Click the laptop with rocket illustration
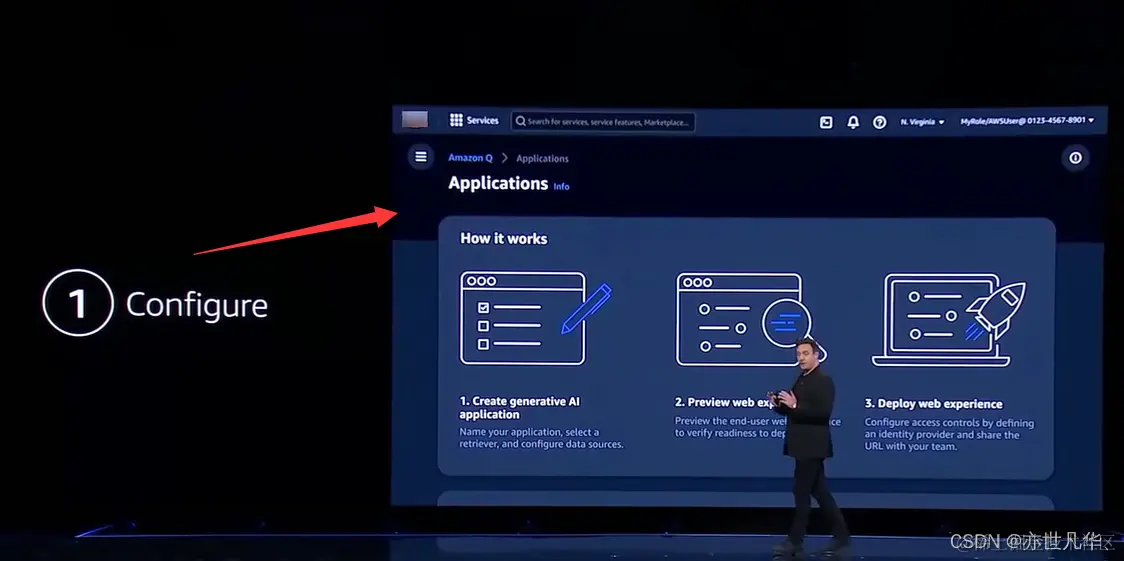 pos(948,320)
